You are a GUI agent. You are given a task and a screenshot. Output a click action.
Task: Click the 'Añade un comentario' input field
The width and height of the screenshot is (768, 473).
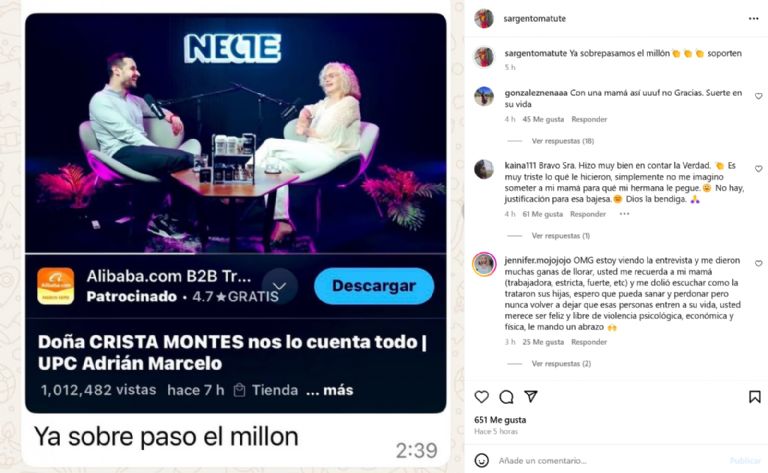pyautogui.click(x=610, y=461)
